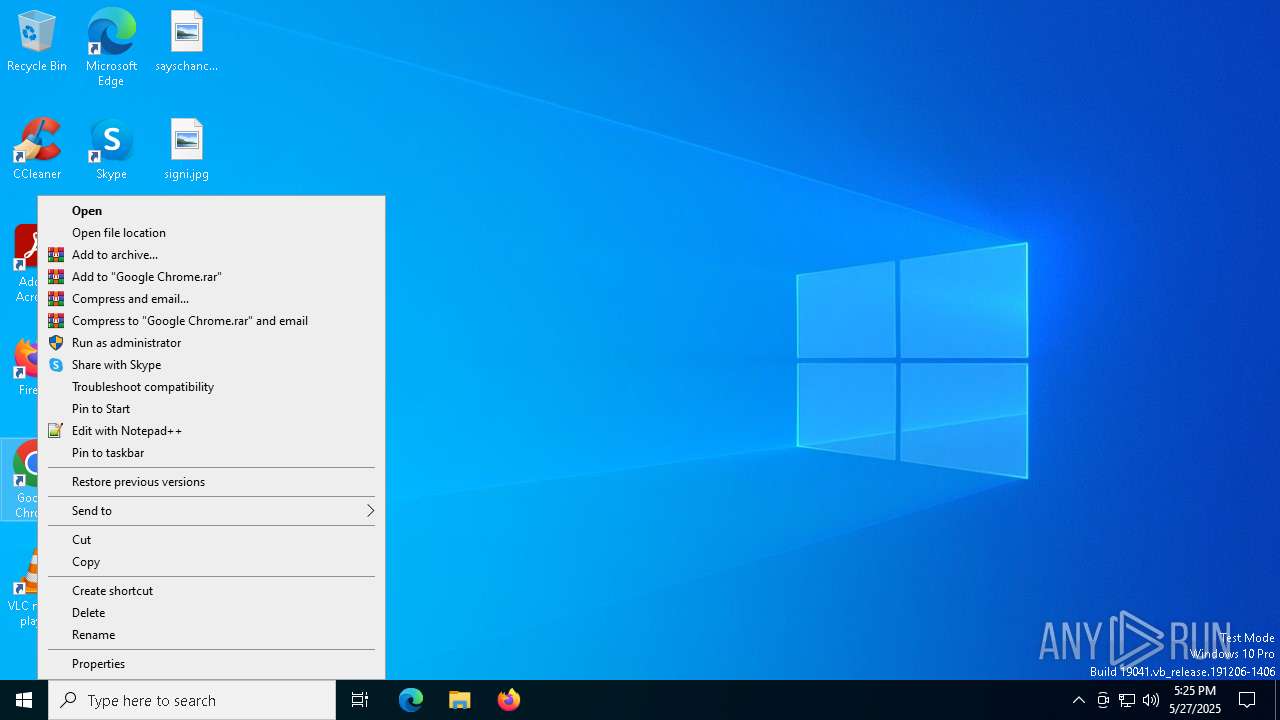Choose Properties in the context menu
The height and width of the screenshot is (720, 1280).
(x=211, y=664)
